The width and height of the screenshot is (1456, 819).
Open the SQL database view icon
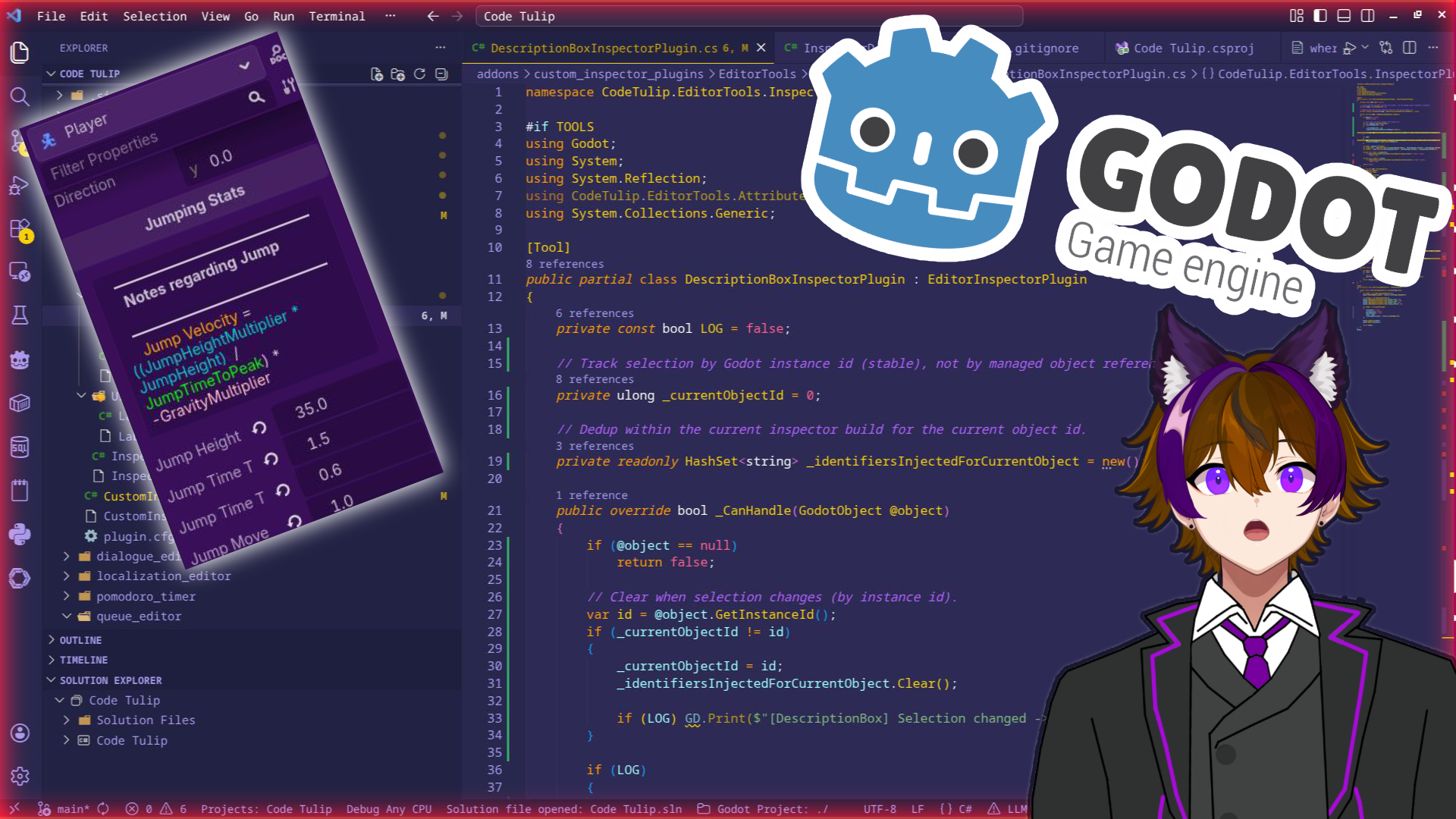point(20,447)
